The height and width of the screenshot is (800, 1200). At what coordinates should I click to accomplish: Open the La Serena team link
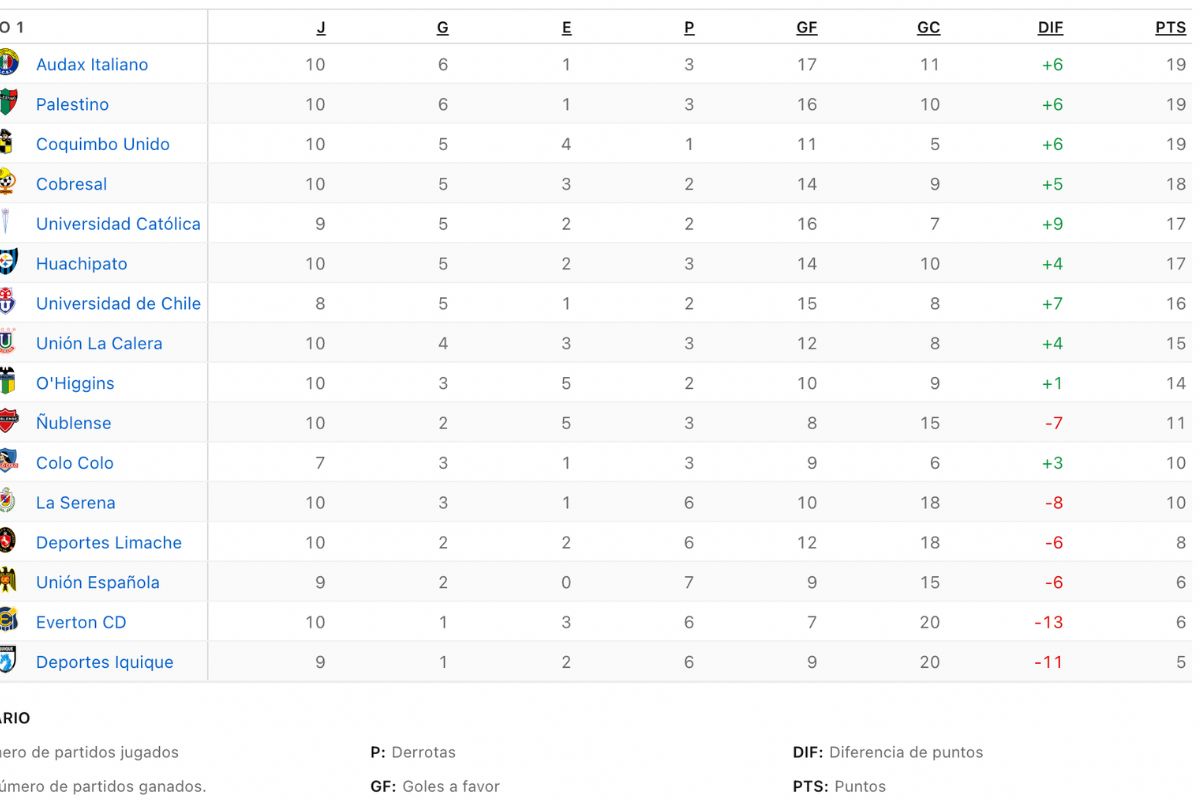[x=76, y=503]
